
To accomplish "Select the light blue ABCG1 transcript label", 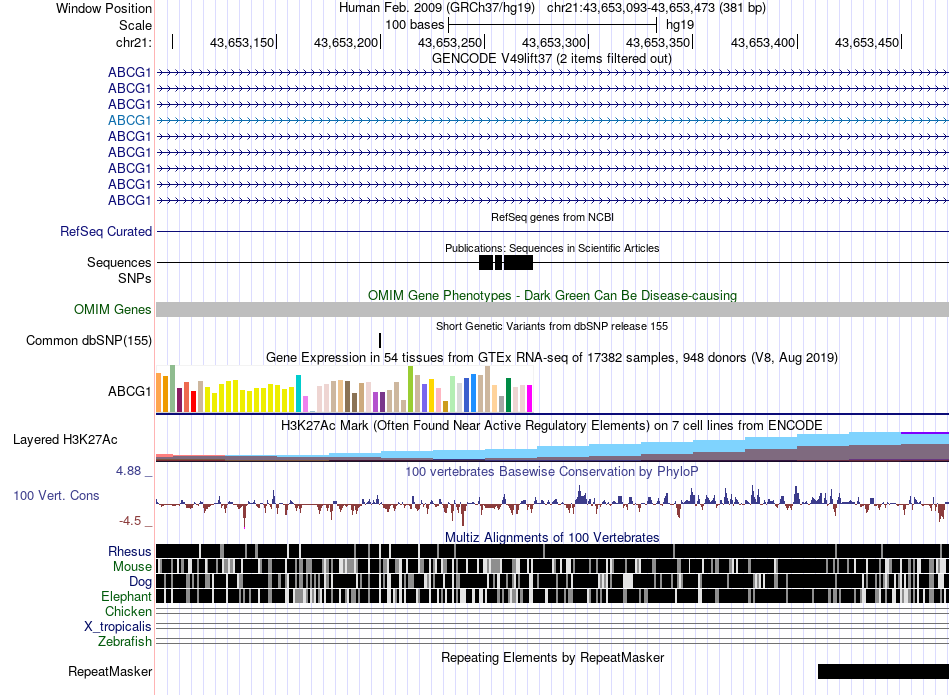I will (130, 120).
